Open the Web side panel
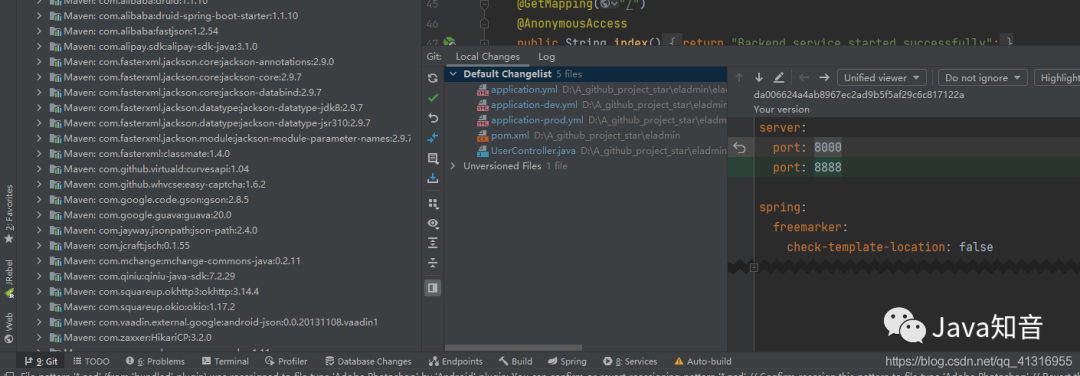The image size is (1080, 376). 9,328
